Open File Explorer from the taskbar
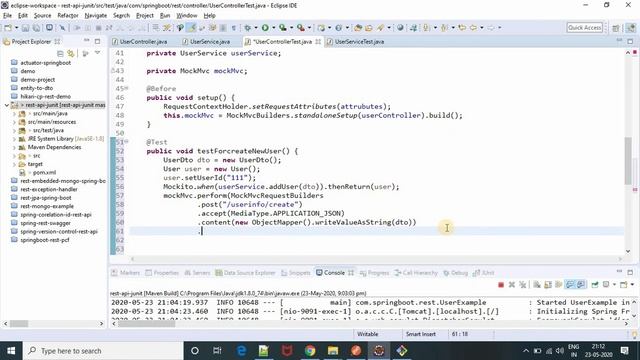This screenshot has height=360, width=640. point(333,351)
